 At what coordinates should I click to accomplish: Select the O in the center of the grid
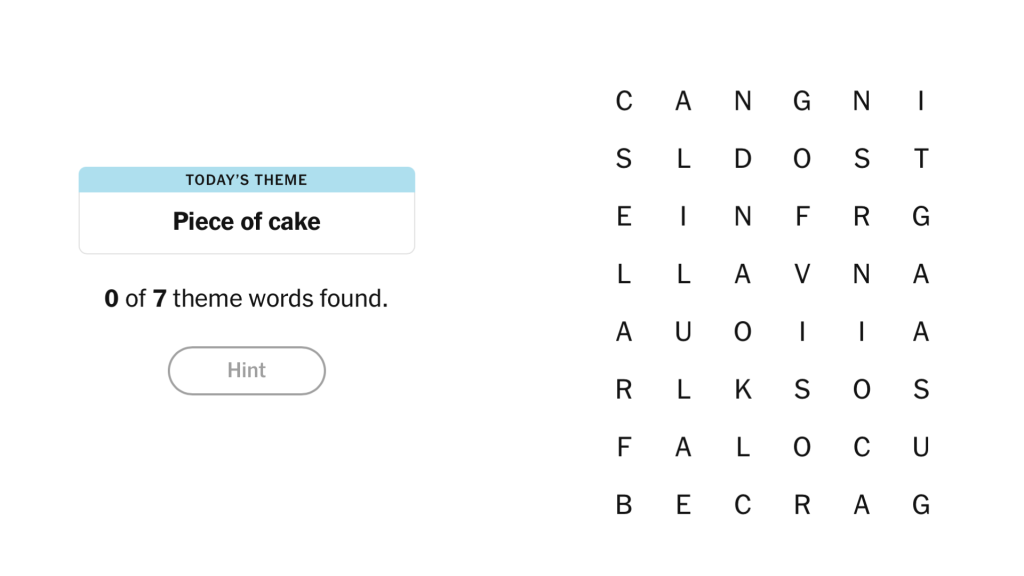click(743, 331)
